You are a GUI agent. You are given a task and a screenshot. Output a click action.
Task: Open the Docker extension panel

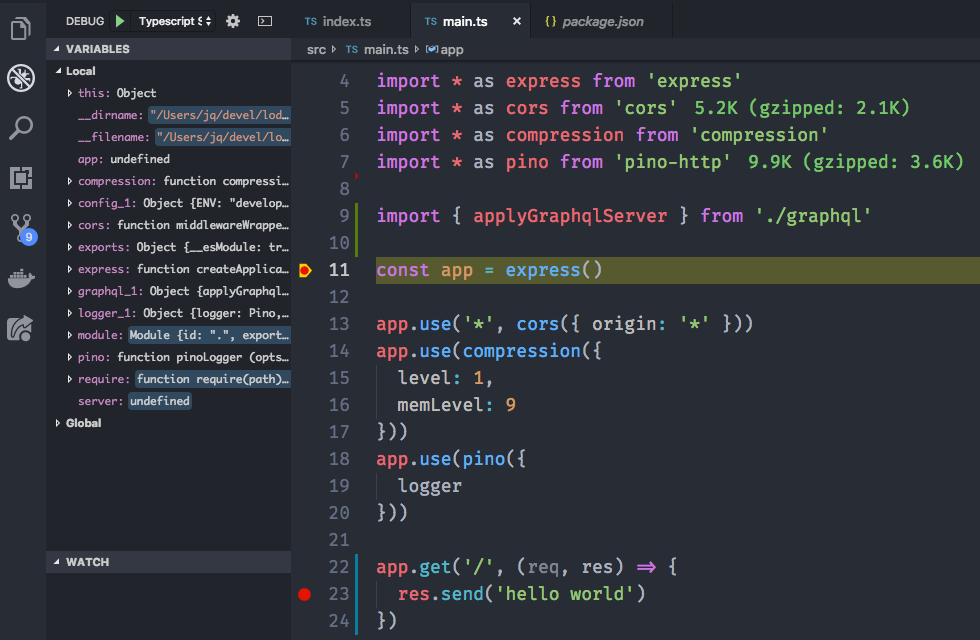point(21,278)
